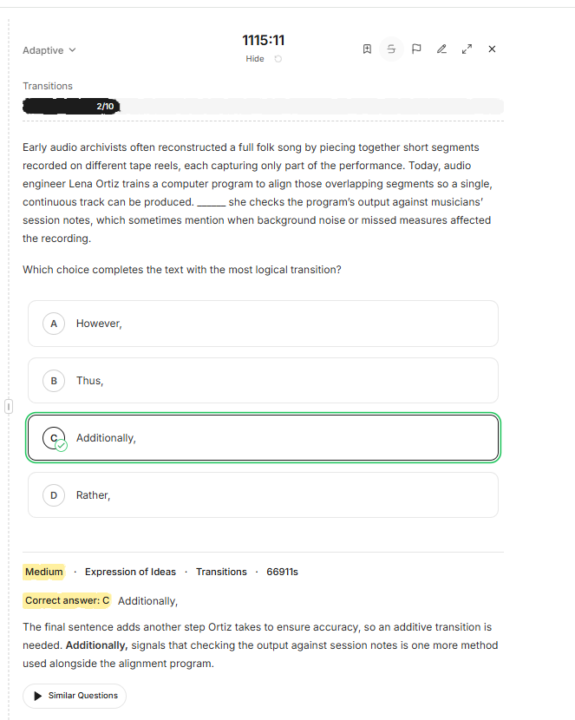This screenshot has width=575, height=720.
Task: Click the chevron next to Adaptive
Action: pyautogui.click(x=72, y=50)
